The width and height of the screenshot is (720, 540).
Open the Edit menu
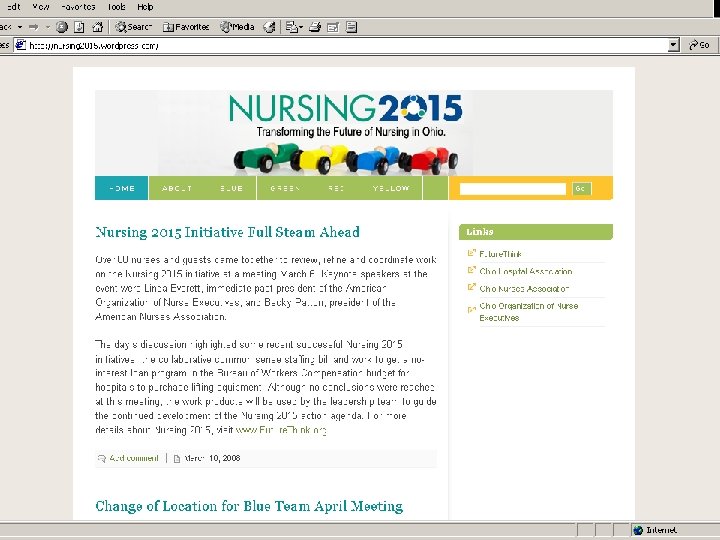pyautogui.click(x=13, y=7)
